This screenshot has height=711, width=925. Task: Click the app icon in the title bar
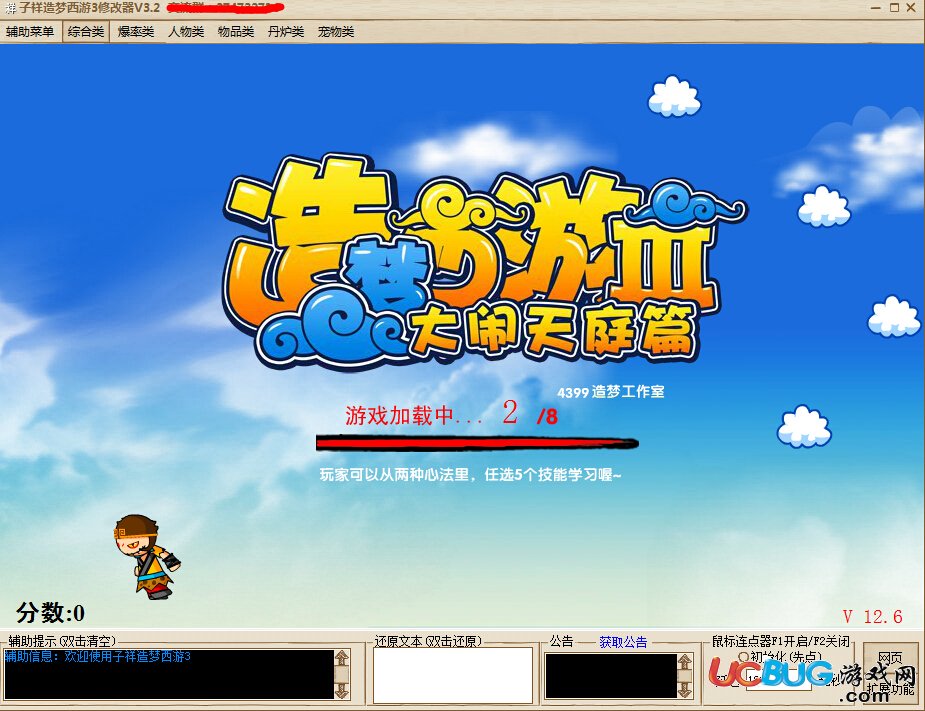(x=9, y=8)
